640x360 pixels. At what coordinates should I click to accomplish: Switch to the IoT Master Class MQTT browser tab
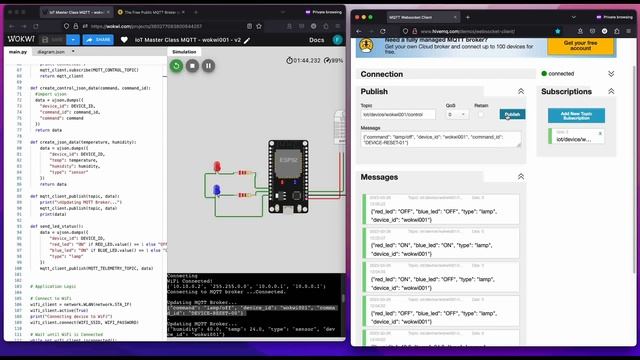[76, 12]
